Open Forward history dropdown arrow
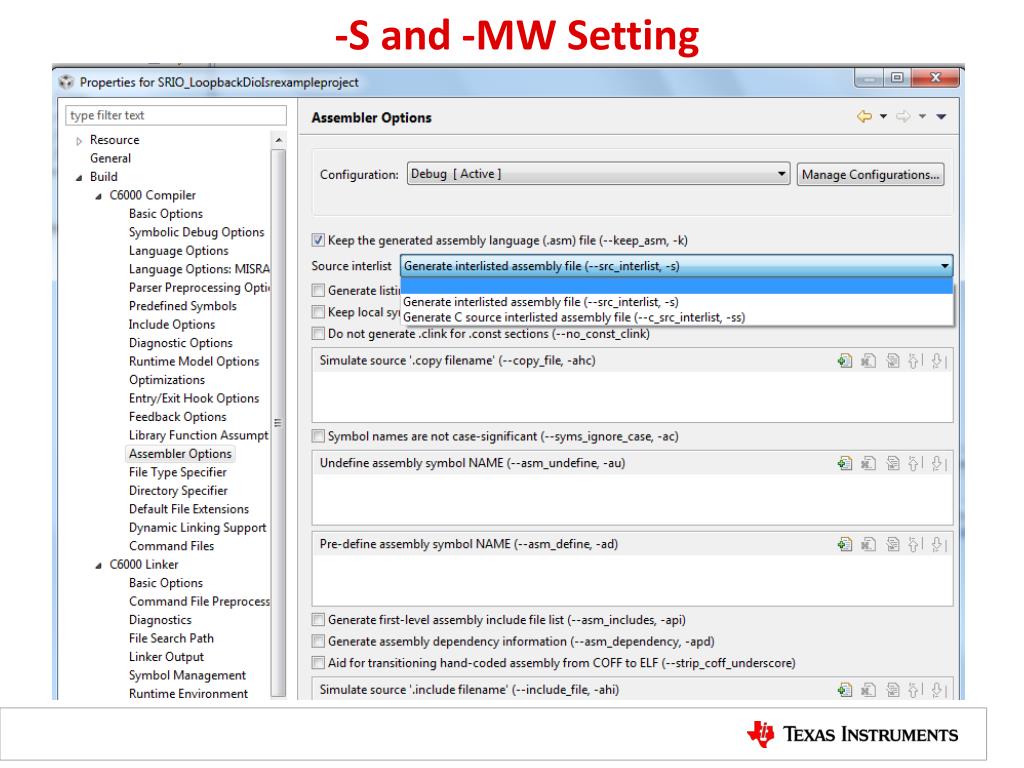The height and width of the screenshot is (768, 1024). (x=922, y=116)
